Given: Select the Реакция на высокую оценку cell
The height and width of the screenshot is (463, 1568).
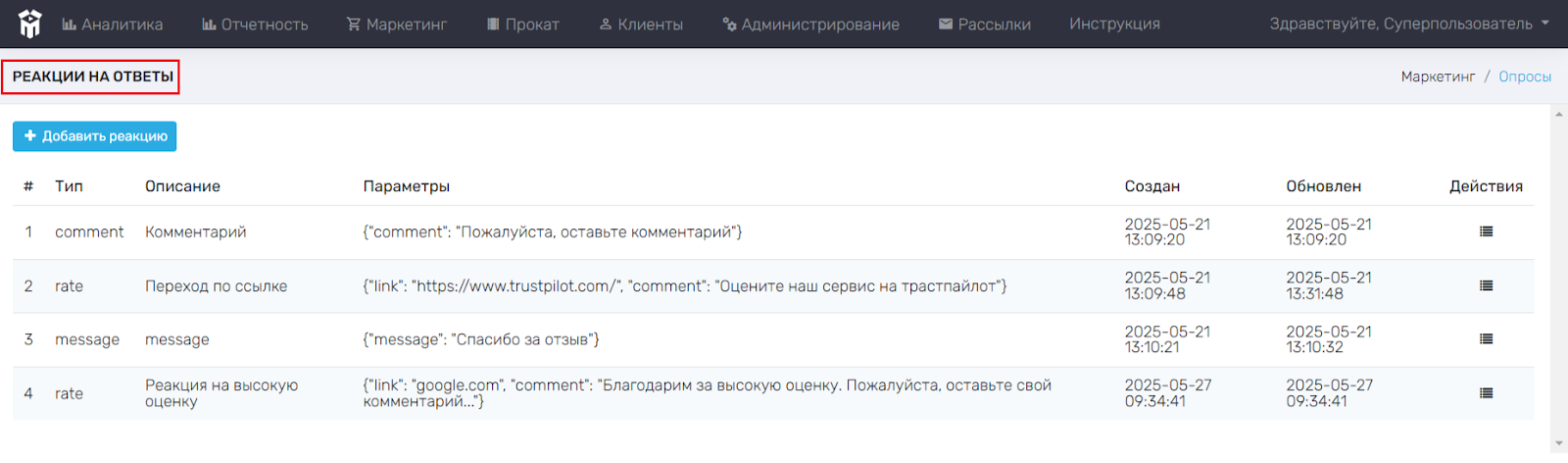Looking at the screenshot, I should click(221, 392).
